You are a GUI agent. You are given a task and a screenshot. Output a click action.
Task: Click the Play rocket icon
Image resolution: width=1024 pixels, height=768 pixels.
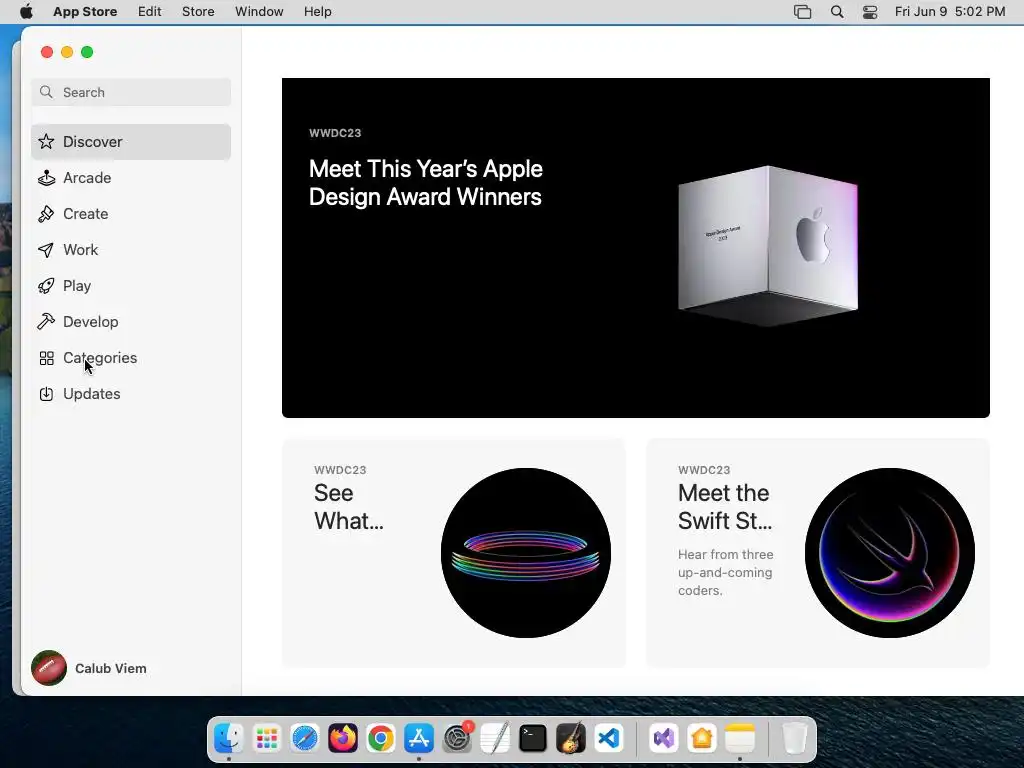pos(46,285)
